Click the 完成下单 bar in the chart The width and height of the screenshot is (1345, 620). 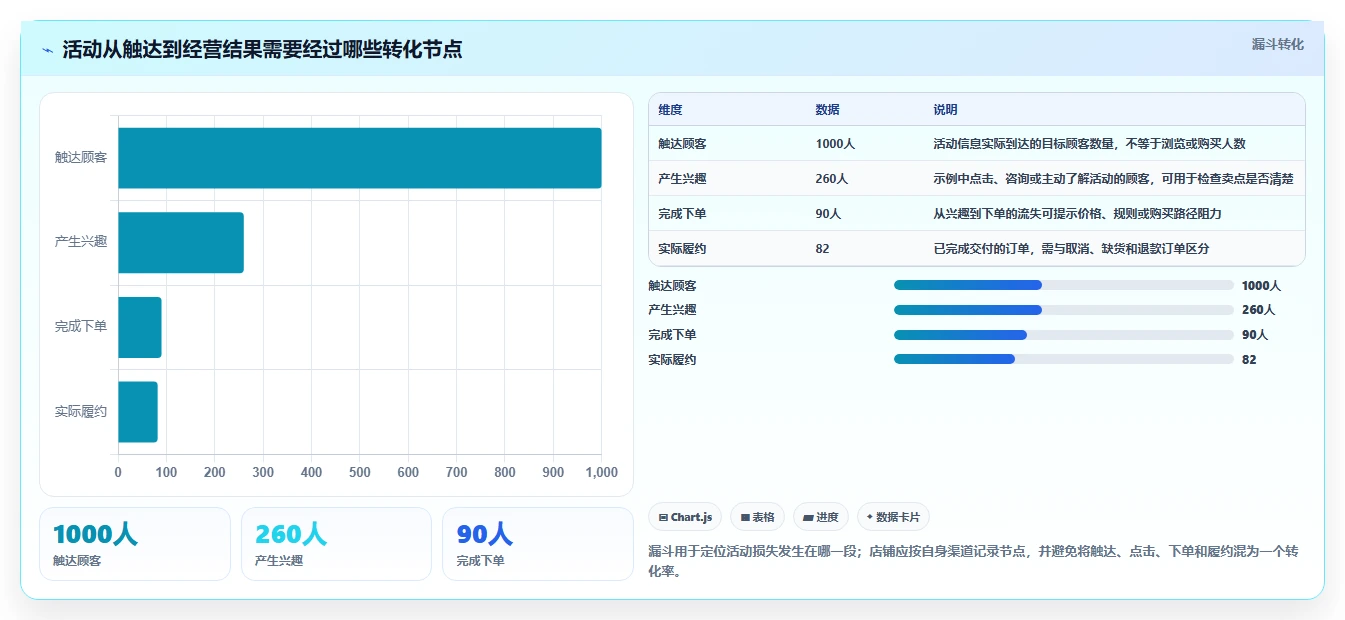[x=140, y=327]
